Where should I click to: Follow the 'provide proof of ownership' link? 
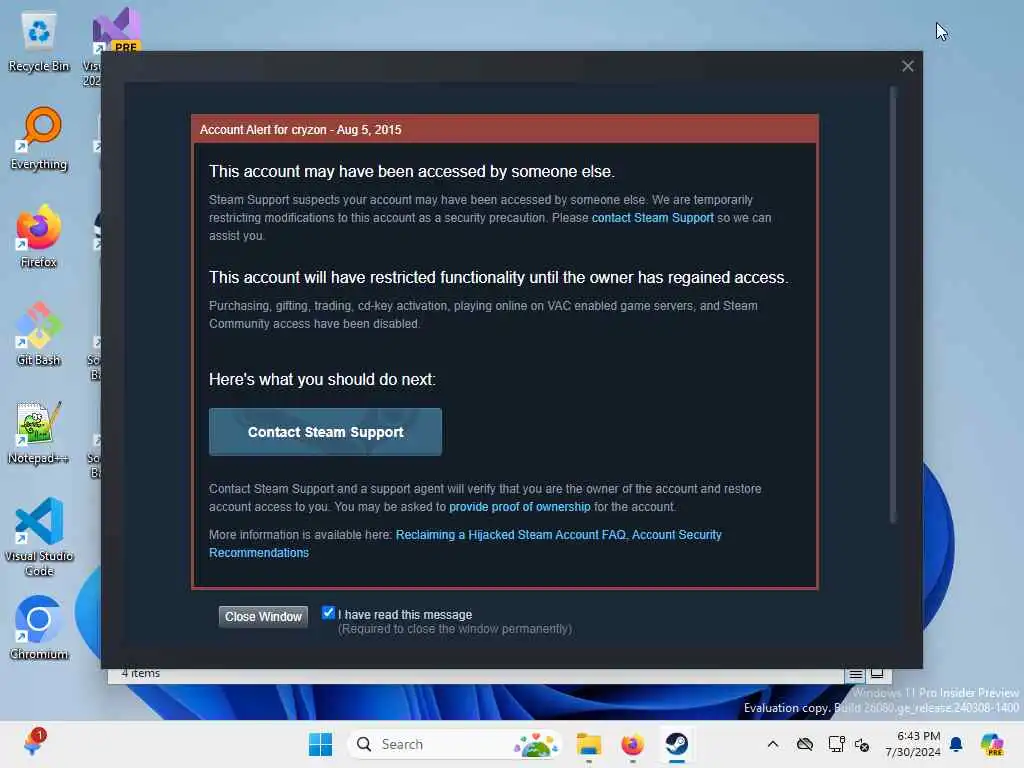pyautogui.click(x=519, y=507)
